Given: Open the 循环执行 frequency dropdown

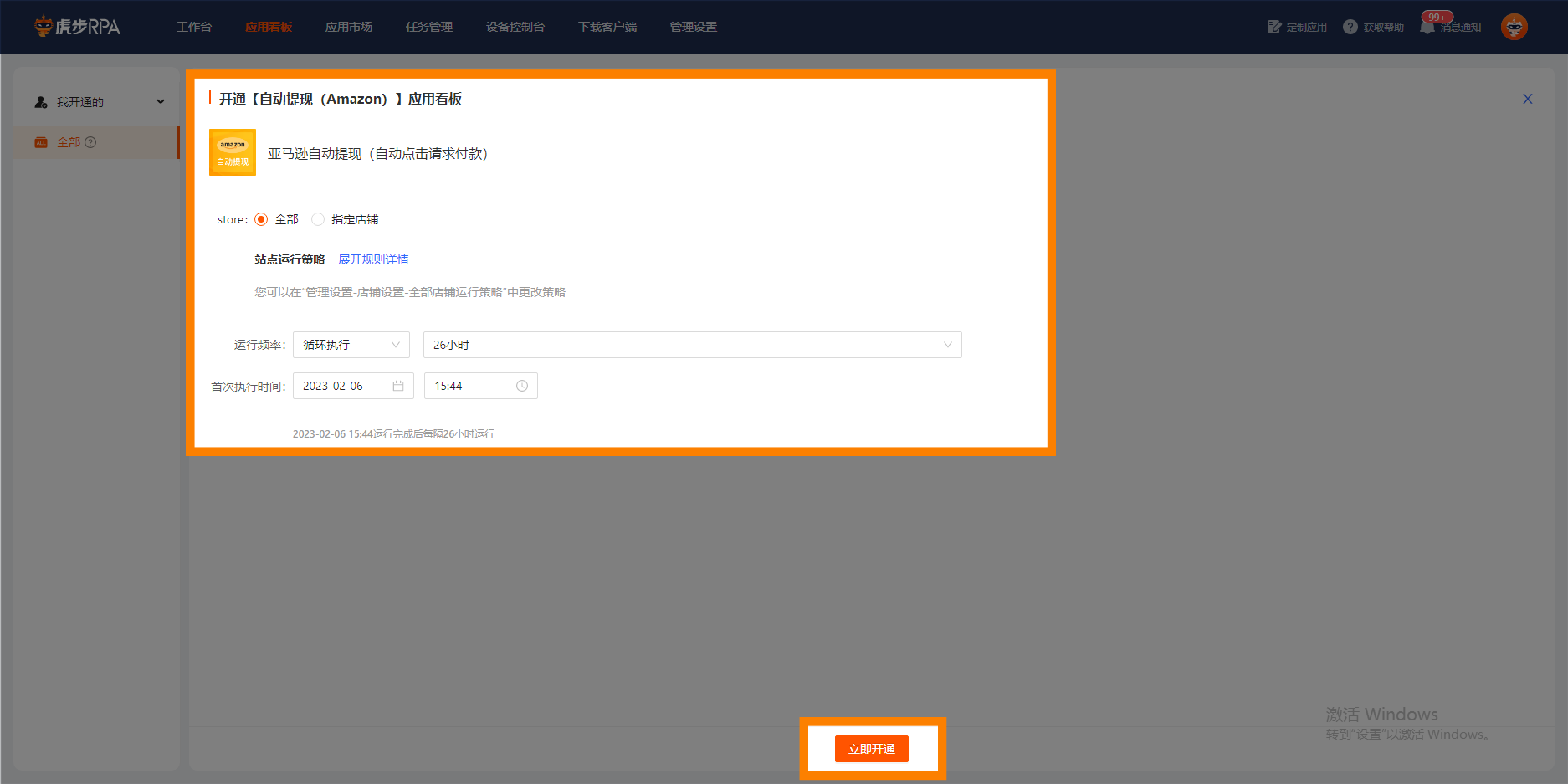Looking at the screenshot, I should (351, 345).
